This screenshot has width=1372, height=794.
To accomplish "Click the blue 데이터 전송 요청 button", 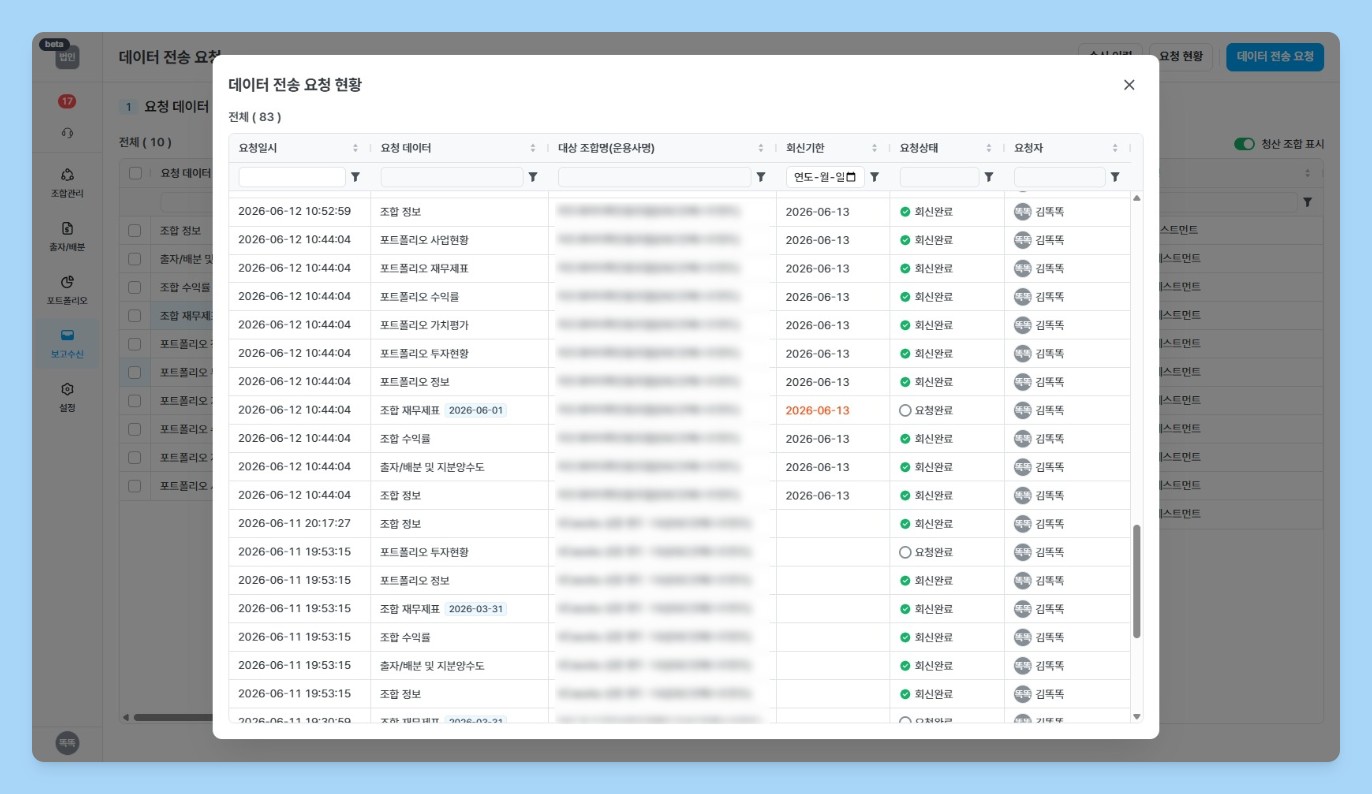I will 1275,57.
